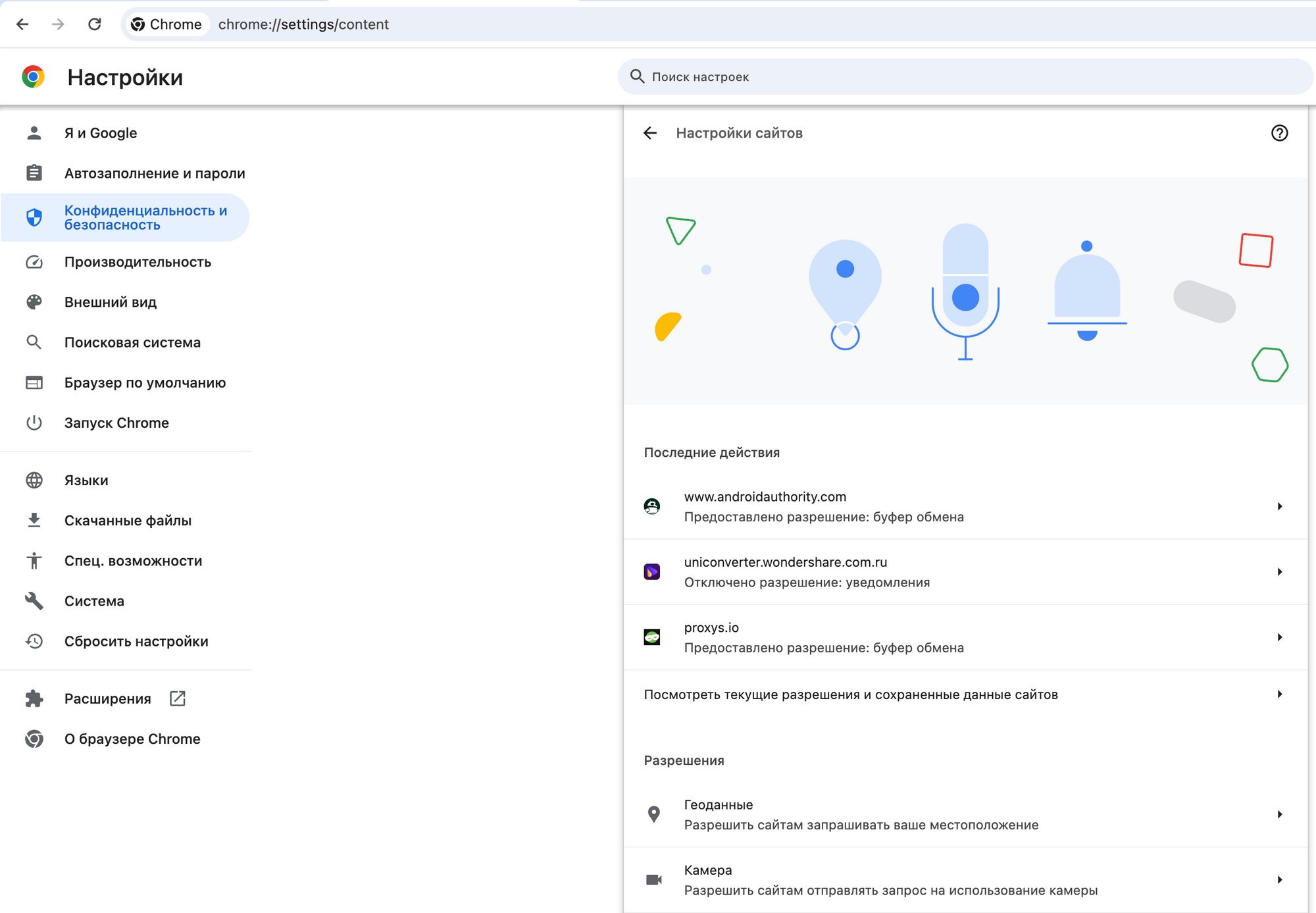The image size is (1316, 913).
Task: Click the androidauthority.com site favicon
Action: (x=652, y=506)
